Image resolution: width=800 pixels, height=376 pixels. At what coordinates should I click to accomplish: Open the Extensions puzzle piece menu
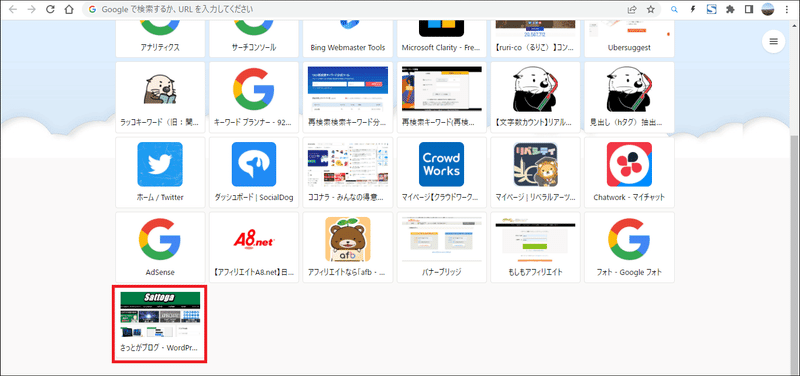click(730, 9)
